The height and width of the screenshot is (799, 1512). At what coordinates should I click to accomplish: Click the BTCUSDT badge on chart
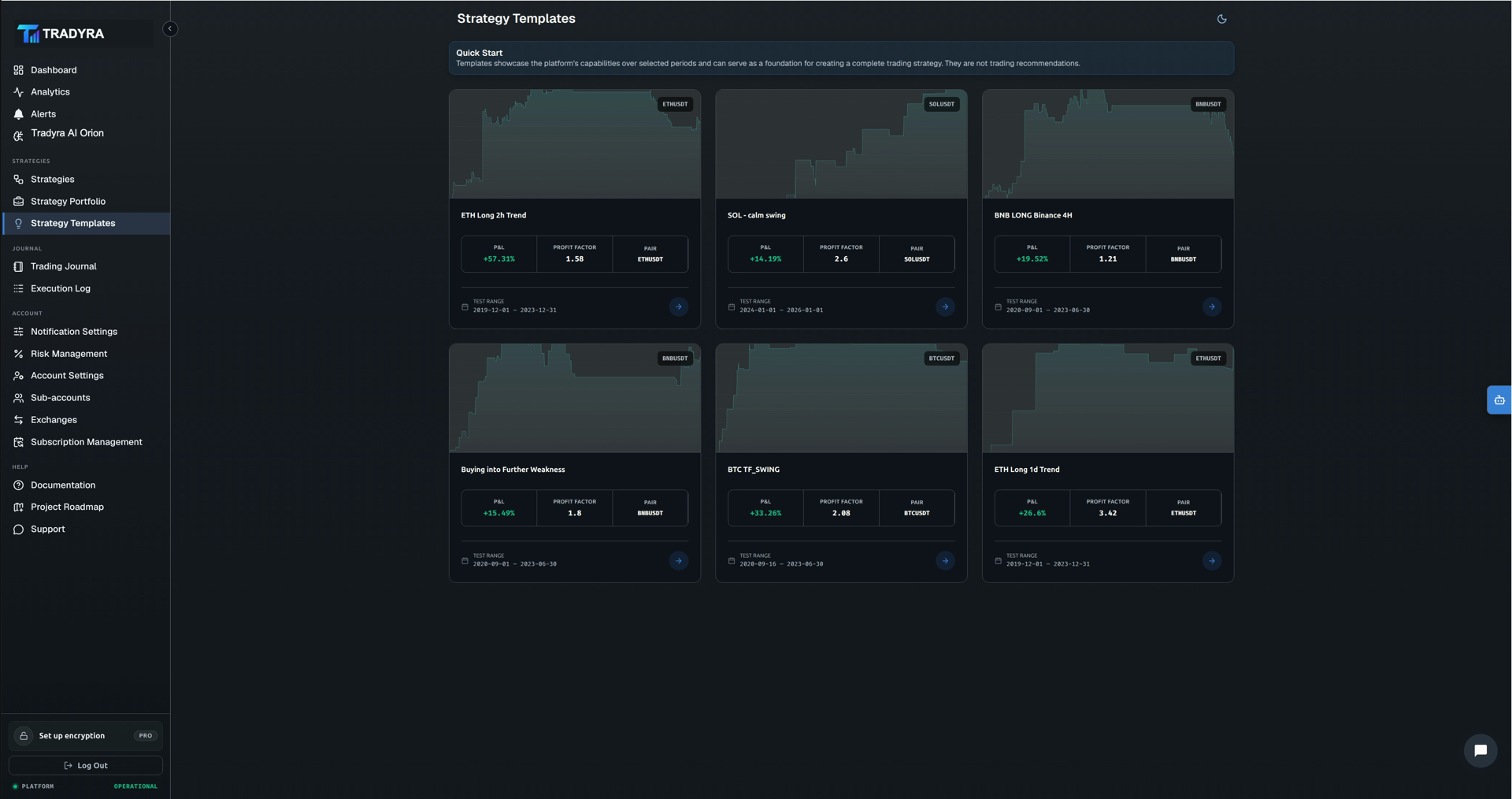[x=941, y=359]
